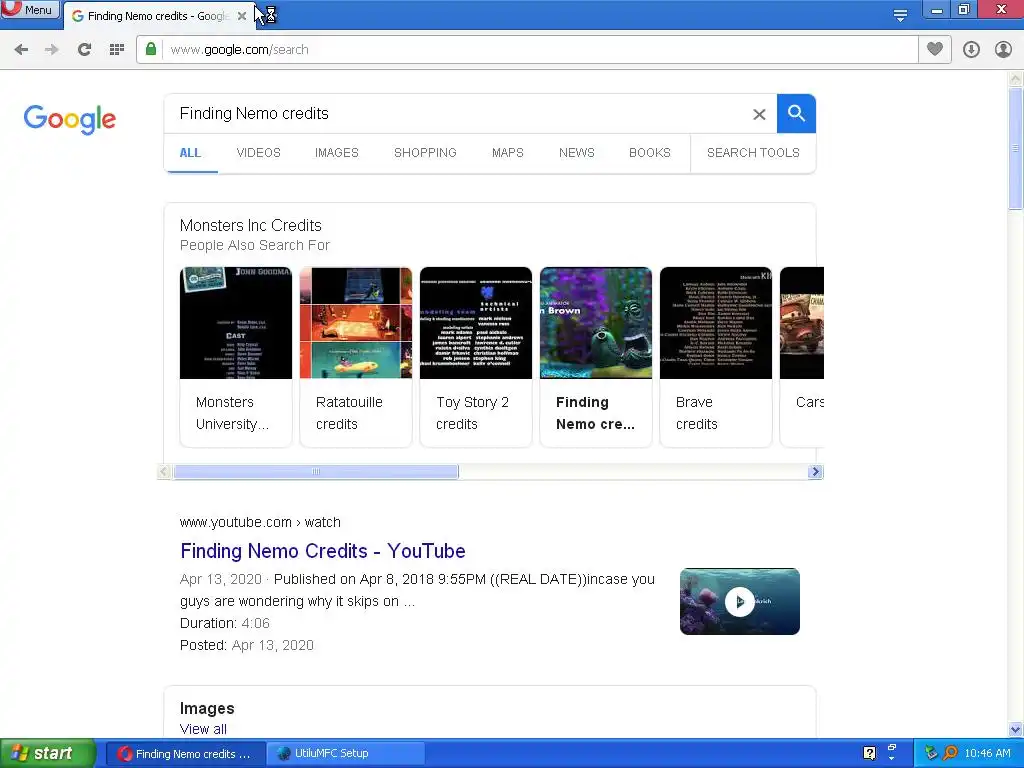Image resolution: width=1024 pixels, height=768 pixels.
Task: Click the carousel right scroll arrow
Action: tap(815, 472)
